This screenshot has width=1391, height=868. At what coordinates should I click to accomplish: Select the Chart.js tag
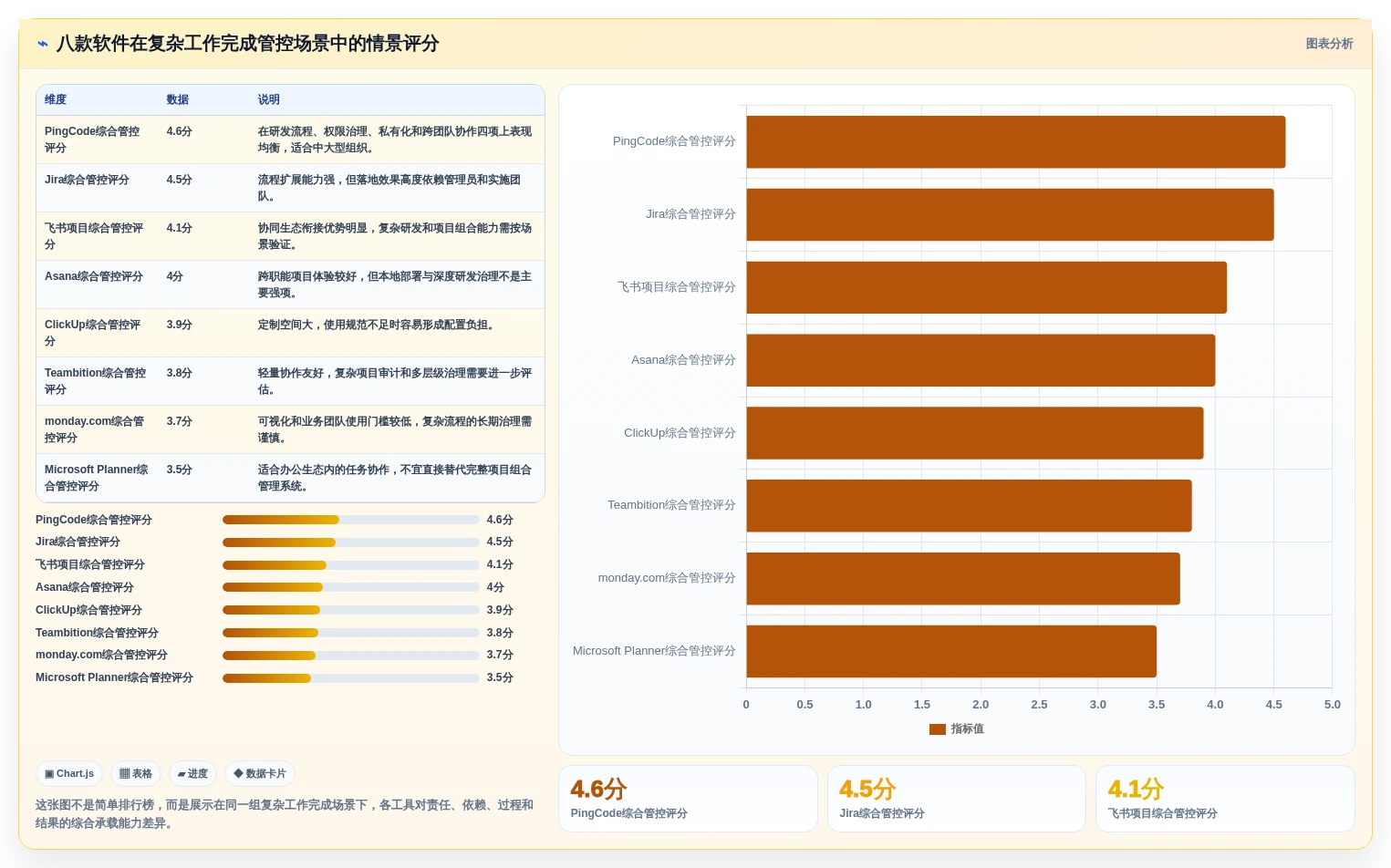(x=69, y=774)
